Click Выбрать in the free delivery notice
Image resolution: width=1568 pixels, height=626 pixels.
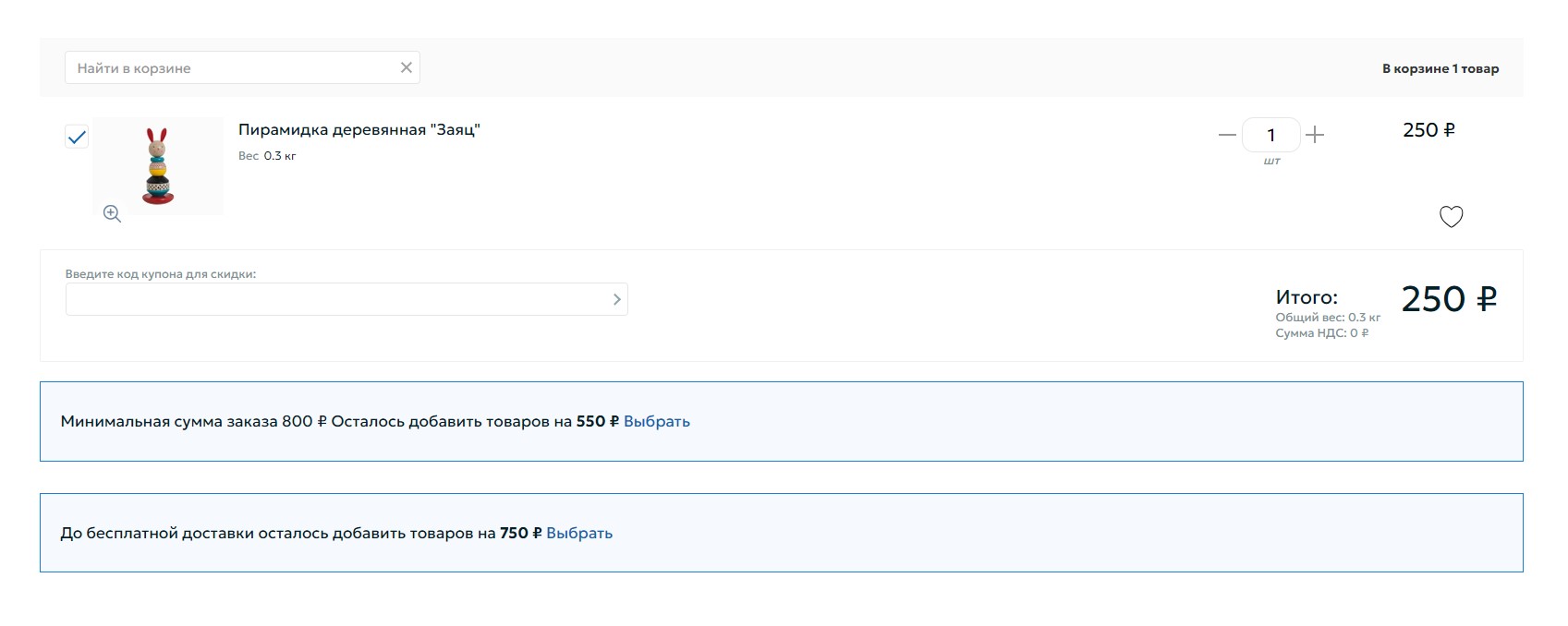point(579,533)
